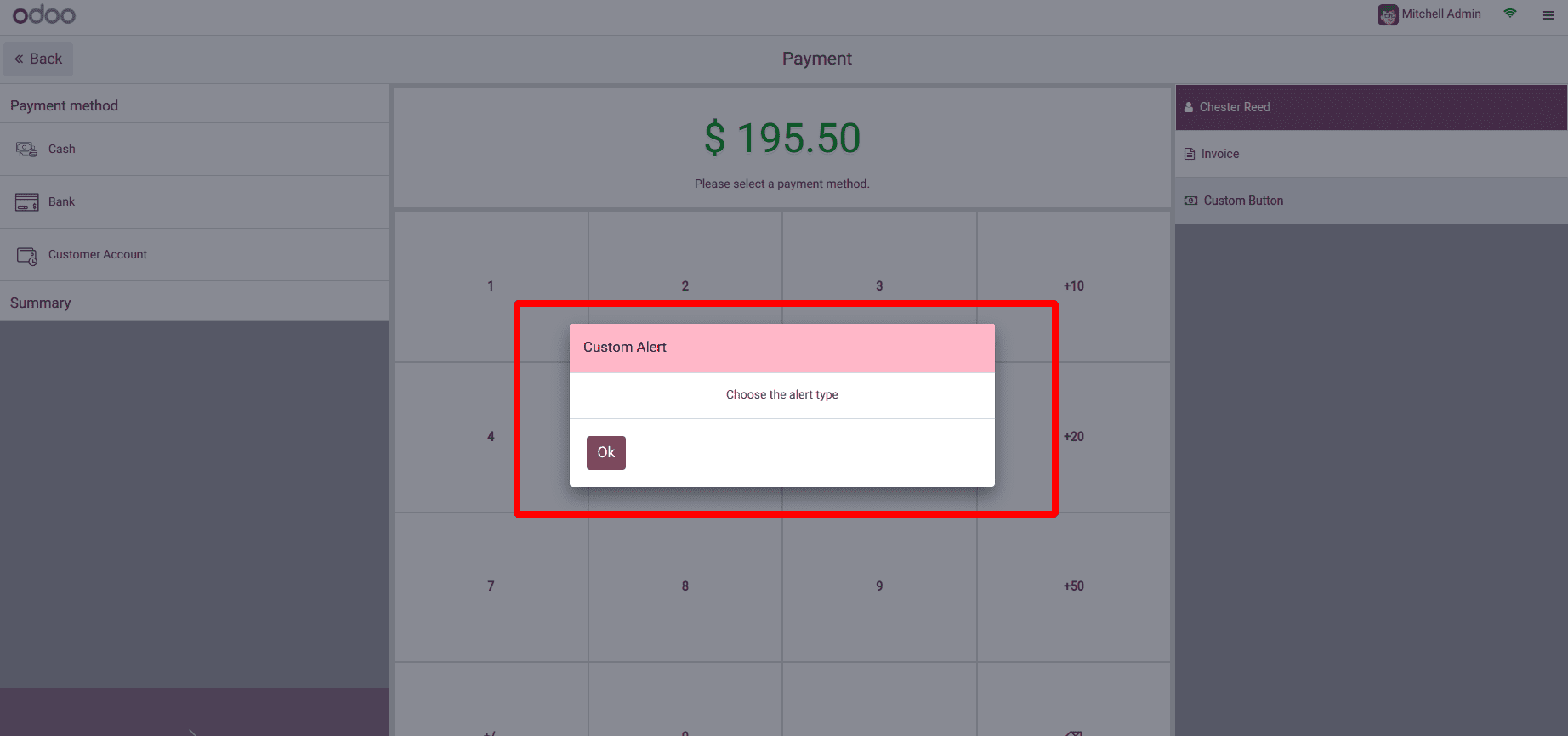Tap number 3 on the numpad
The image size is (1568, 736).
point(879,287)
